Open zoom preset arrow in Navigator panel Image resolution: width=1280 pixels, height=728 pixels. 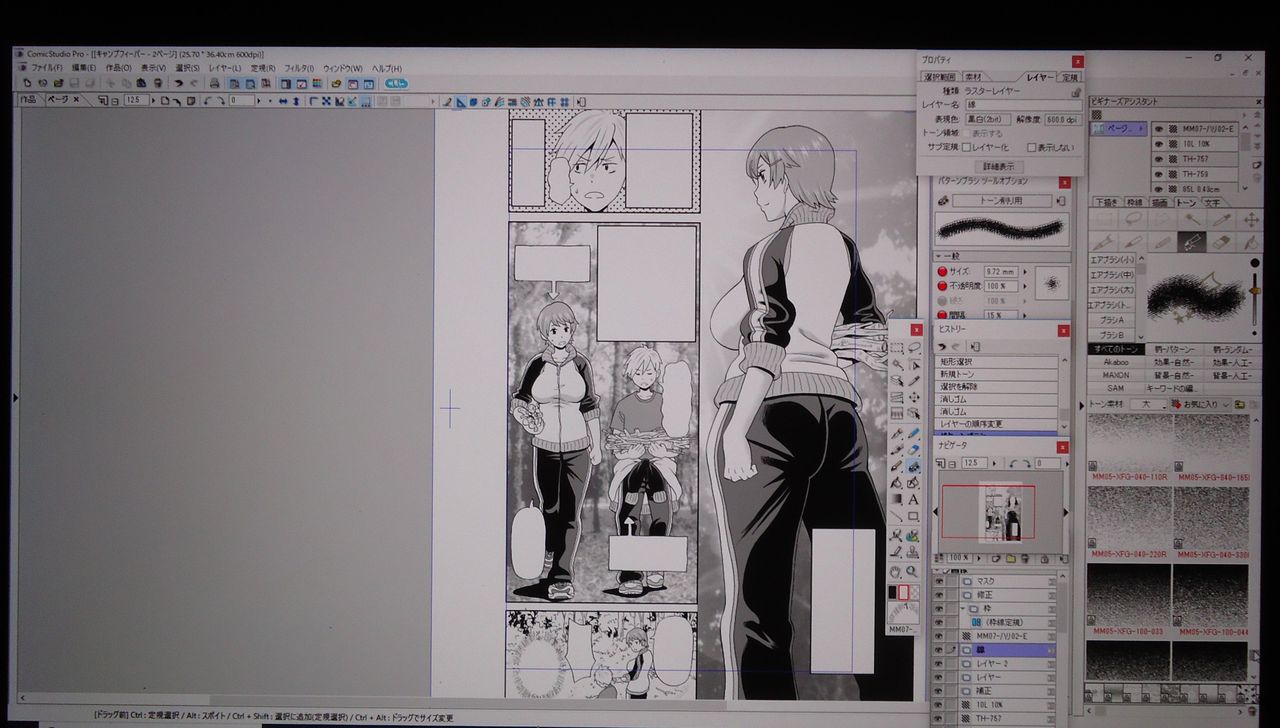[x=995, y=463]
